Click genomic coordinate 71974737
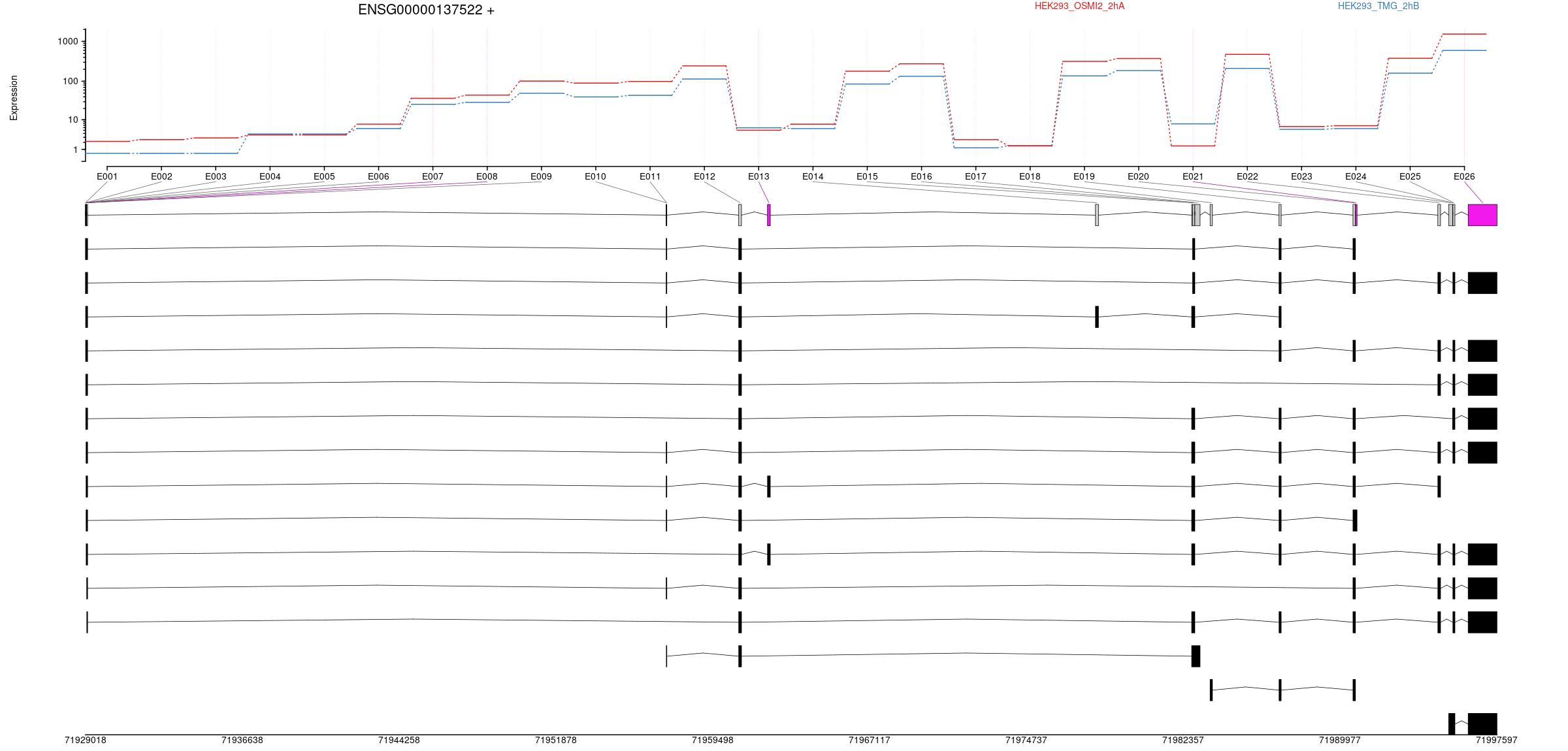 (1026, 740)
